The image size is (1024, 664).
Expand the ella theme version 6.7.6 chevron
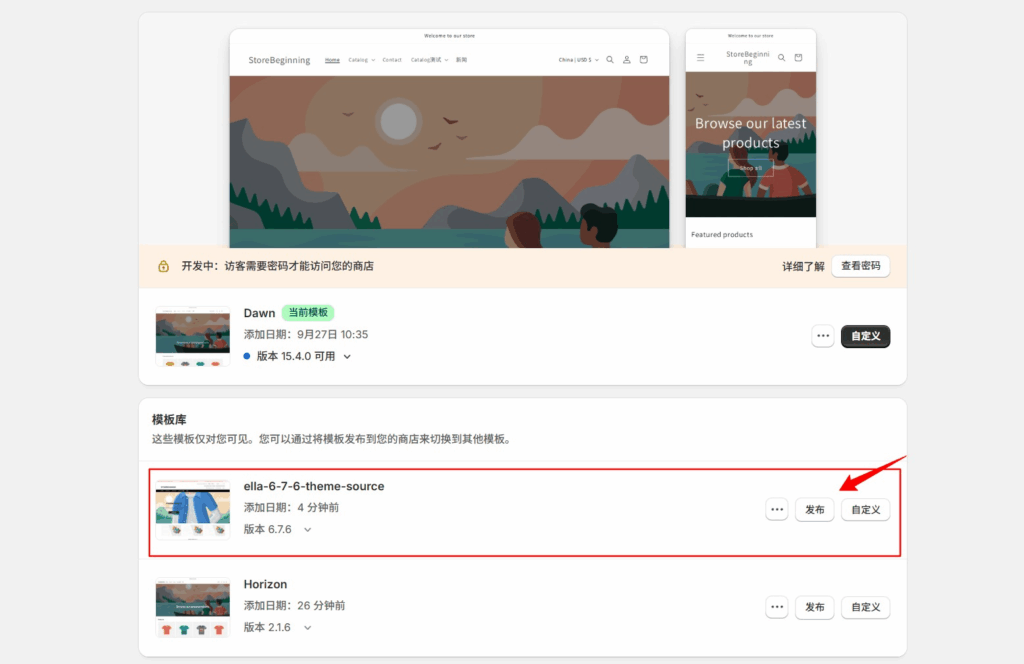point(307,530)
